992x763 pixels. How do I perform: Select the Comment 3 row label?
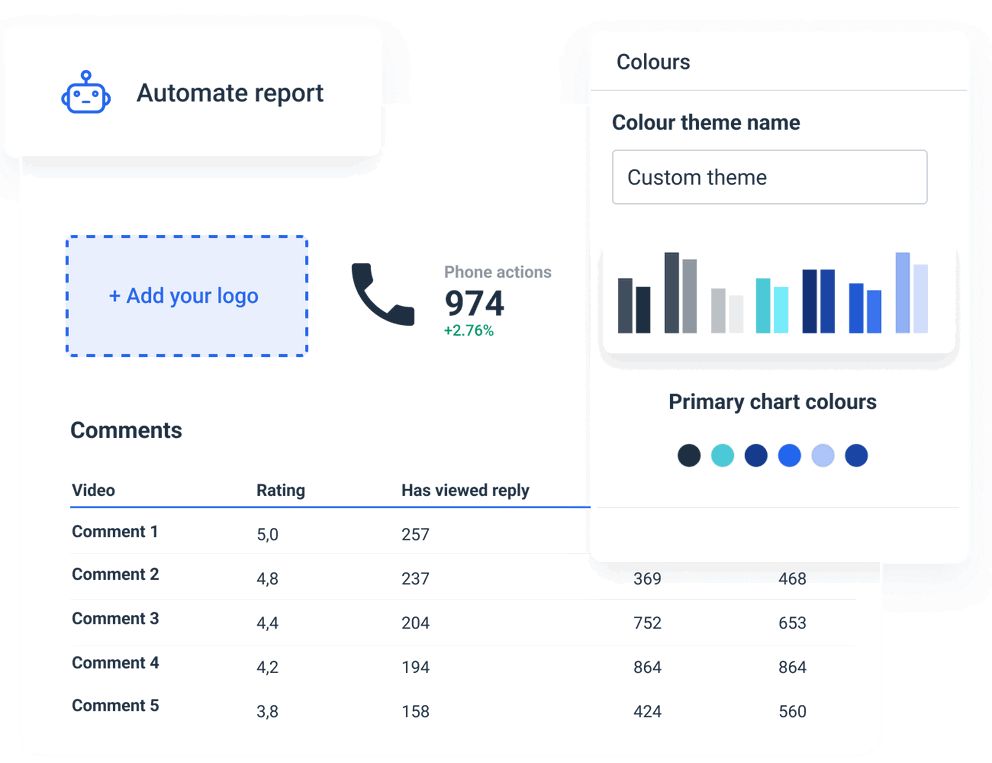point(115,619)
